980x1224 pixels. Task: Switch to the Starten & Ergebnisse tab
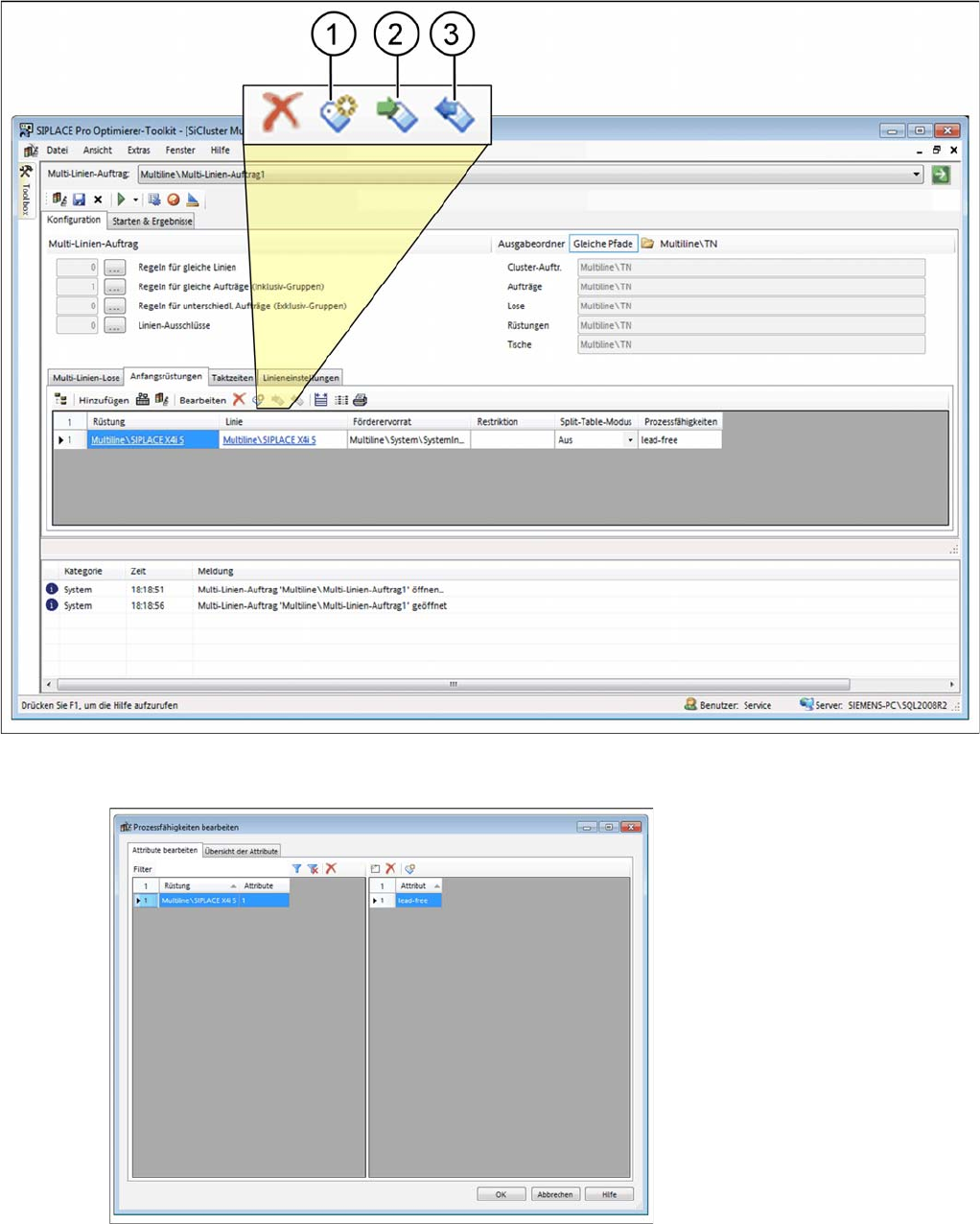152,222
